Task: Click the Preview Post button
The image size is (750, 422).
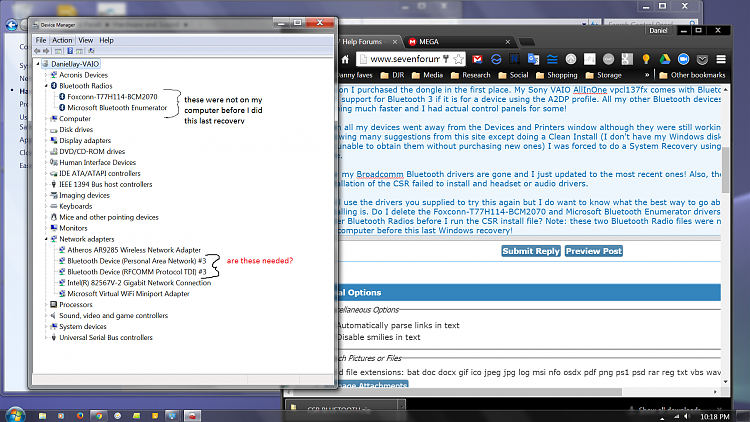Action: coord(594,251)
